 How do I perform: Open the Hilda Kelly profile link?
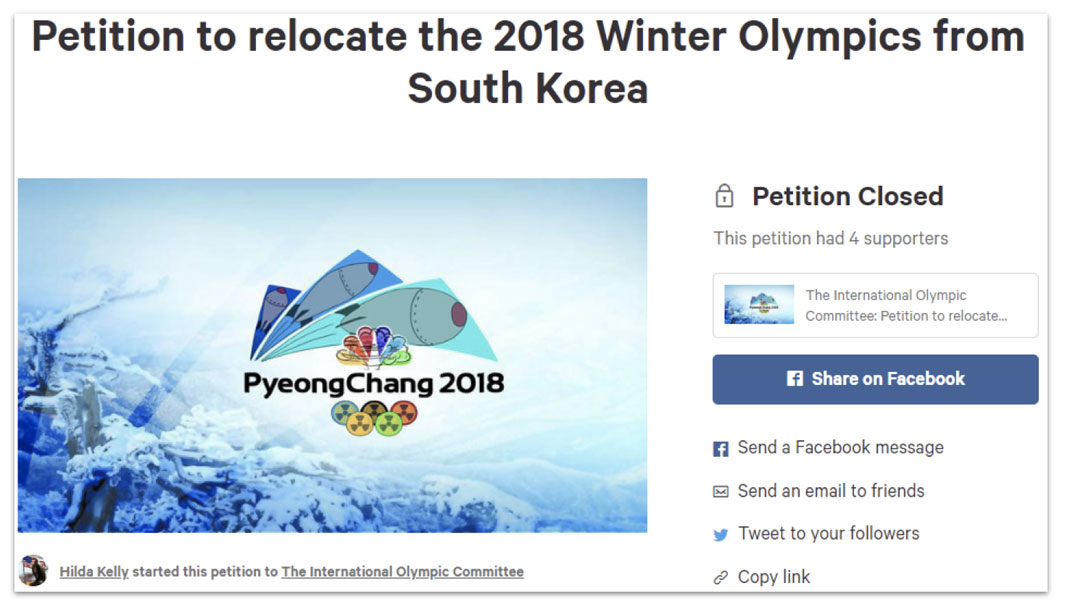point(94,572)
